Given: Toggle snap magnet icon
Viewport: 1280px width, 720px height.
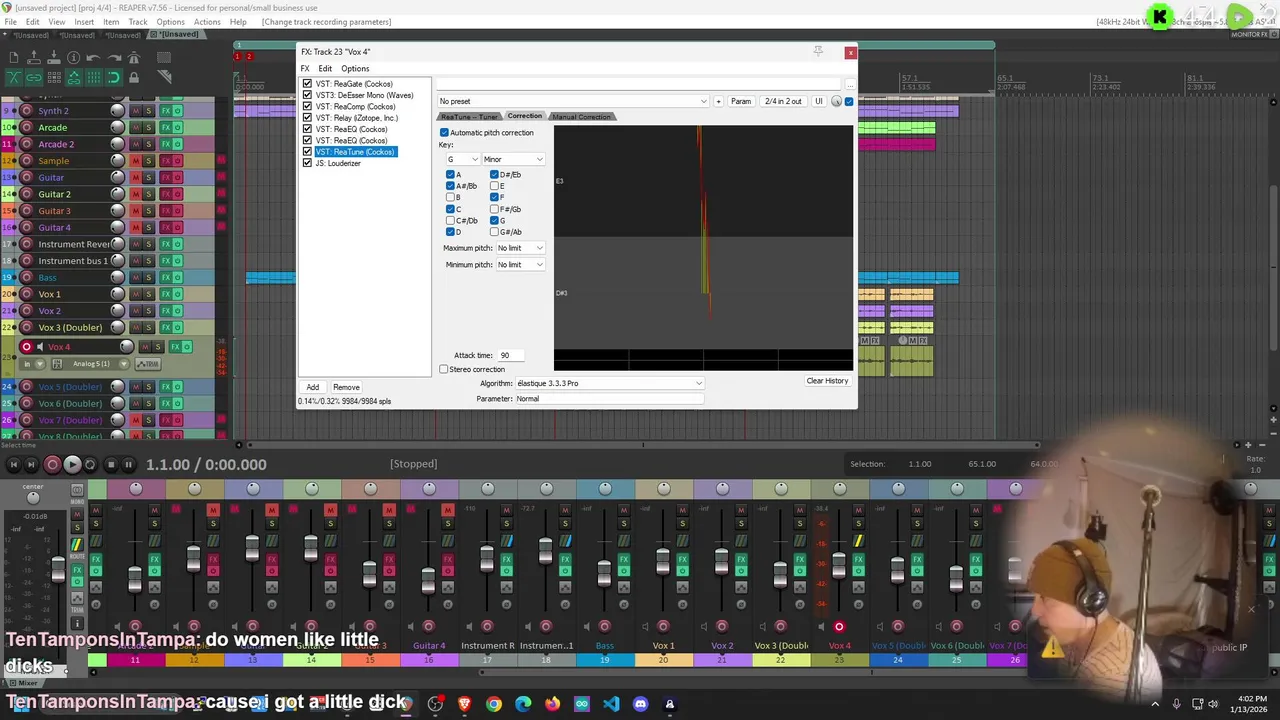Looking at the screenshot, I should 114,77.
